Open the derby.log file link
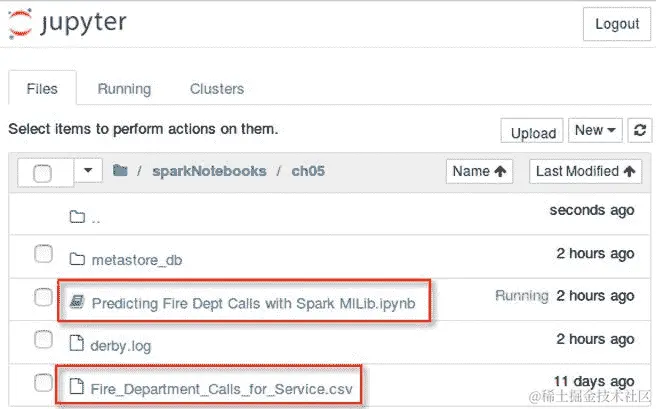The width and height of the screenshot is (656, 409). (121, 346)
